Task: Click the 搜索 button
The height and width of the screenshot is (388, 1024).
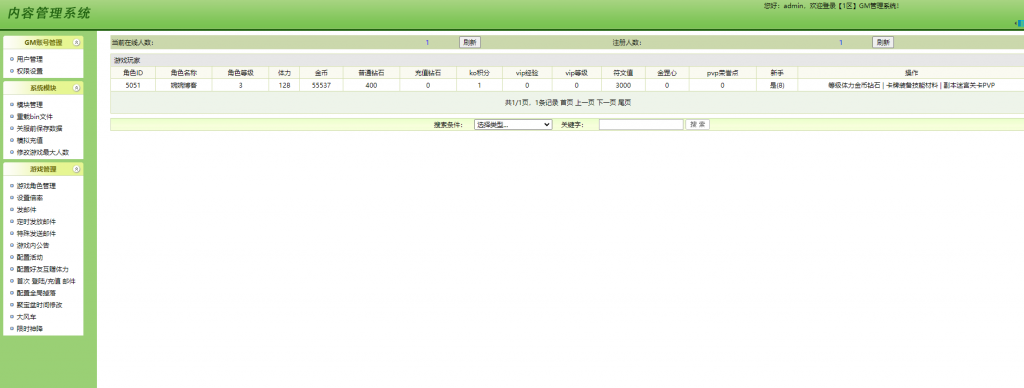Action: [x=697, y=125]
